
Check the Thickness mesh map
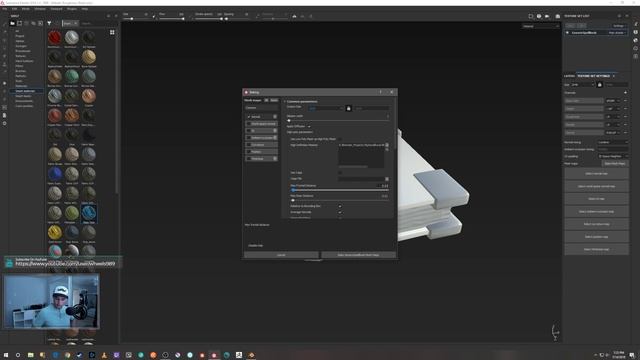click(249, 158)
